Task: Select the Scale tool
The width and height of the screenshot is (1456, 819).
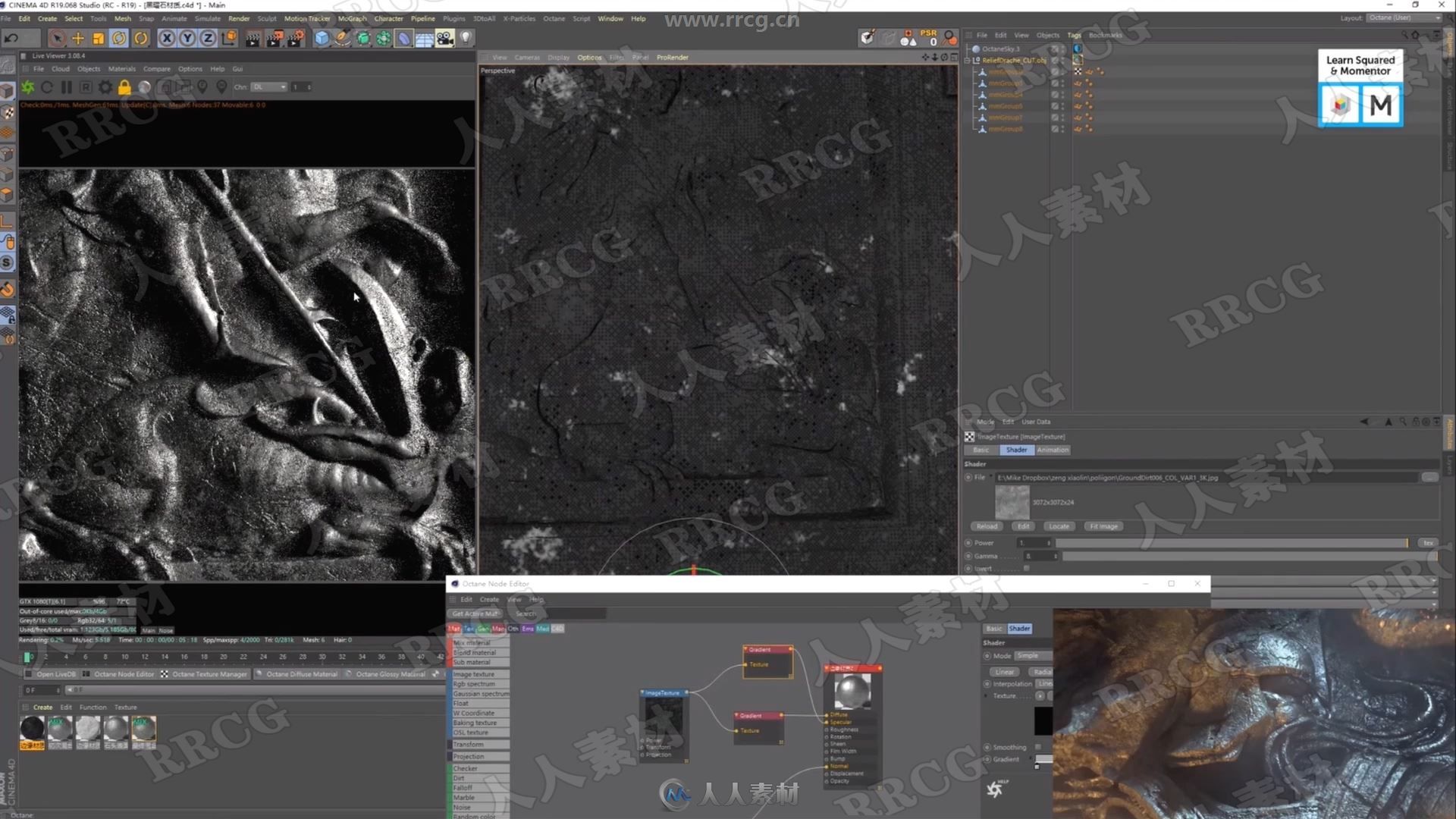Action: [x=98, y=38]
